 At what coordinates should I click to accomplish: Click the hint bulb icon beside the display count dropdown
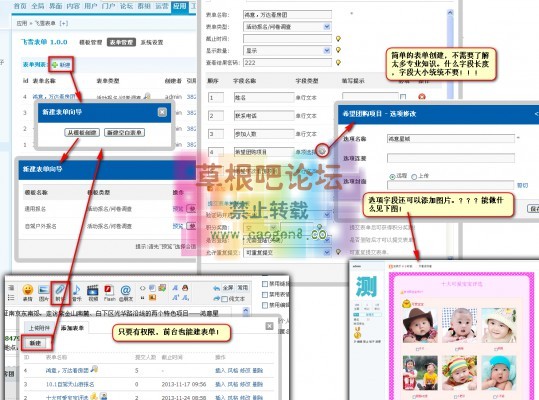point(338,50)
